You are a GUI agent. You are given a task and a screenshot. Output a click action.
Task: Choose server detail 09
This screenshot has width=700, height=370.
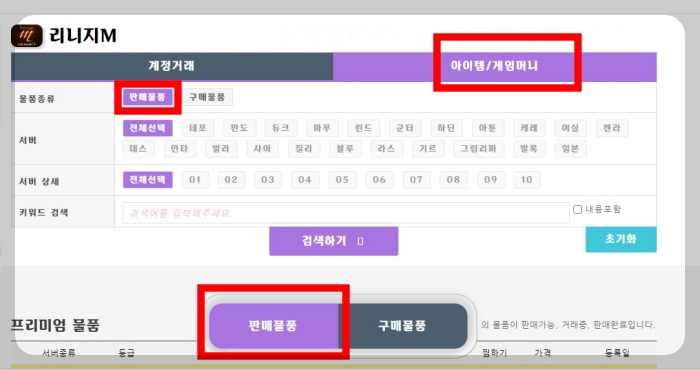(491, 180)
